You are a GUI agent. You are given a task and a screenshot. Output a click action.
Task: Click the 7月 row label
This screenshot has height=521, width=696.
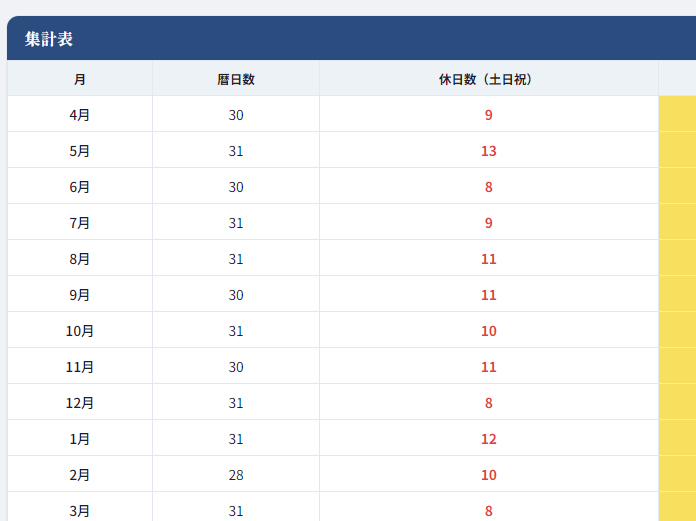(x=79, y=223)
